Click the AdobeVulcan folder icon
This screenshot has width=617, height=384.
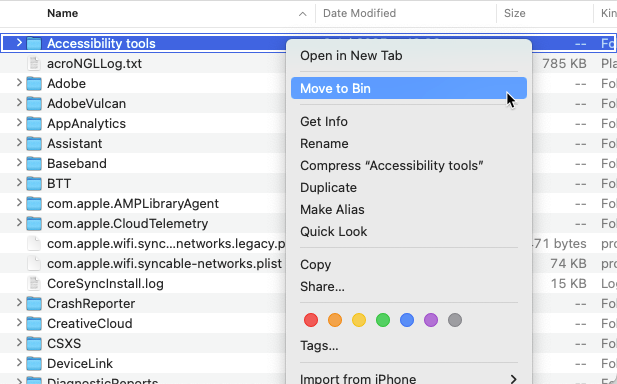34,103
